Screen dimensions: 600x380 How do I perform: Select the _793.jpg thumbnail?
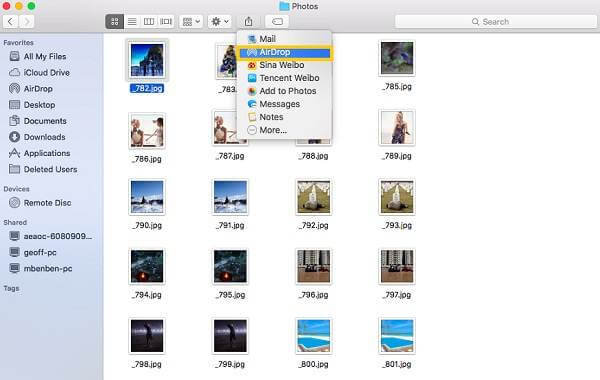click(397, 197)
